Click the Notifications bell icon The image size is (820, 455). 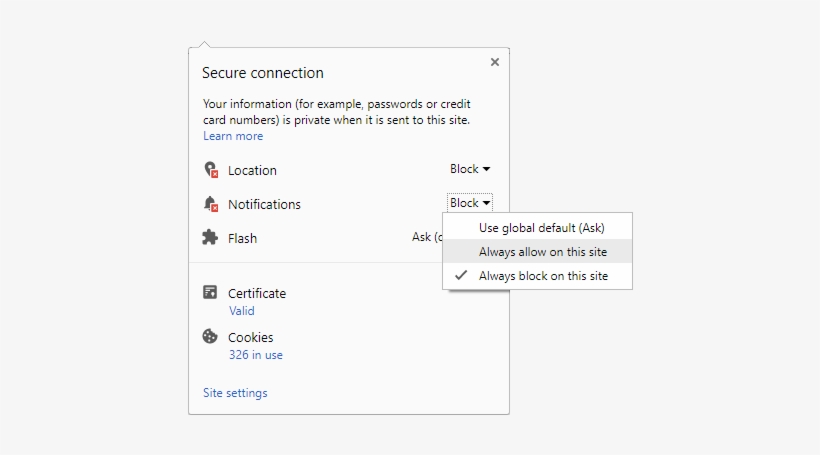coord(210,204)
